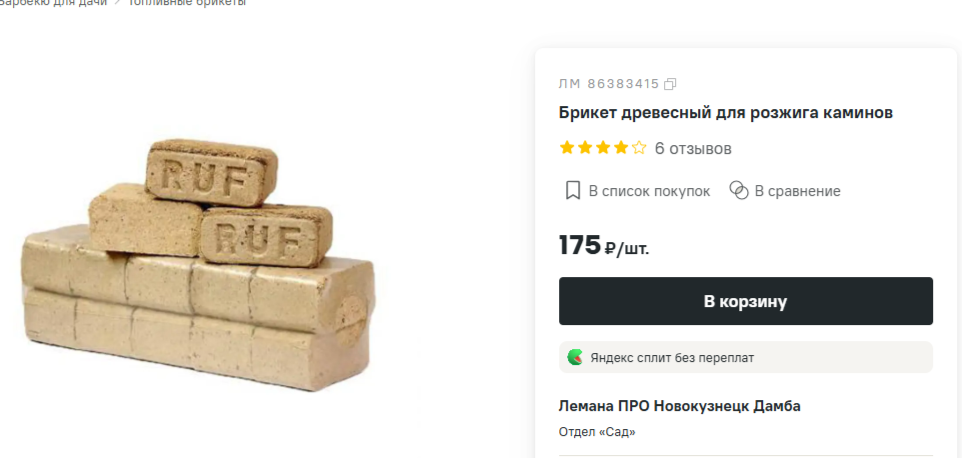The height and width of the screenshot is (458, 962).
Task: Click the fifth empty rating star
Action: 639,148
